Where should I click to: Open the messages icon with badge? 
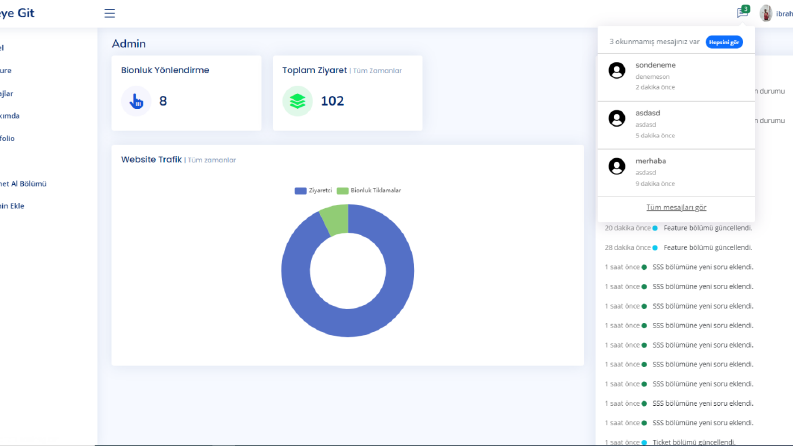click(x=742, y=12)
